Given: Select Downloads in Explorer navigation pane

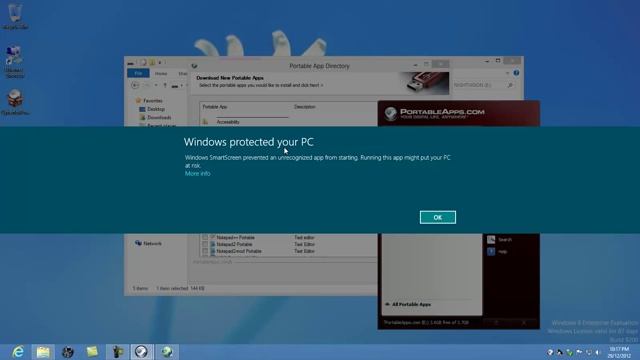Looking at the screenshot, I should (159, 118).
